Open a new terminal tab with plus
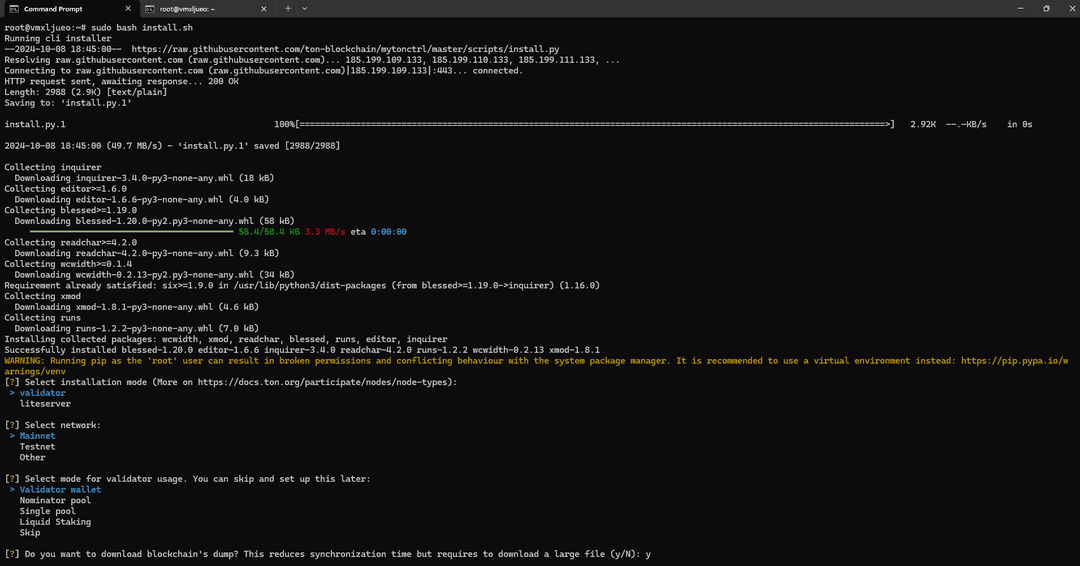The width and height of the screenshot is (1080, 566). 288,8
